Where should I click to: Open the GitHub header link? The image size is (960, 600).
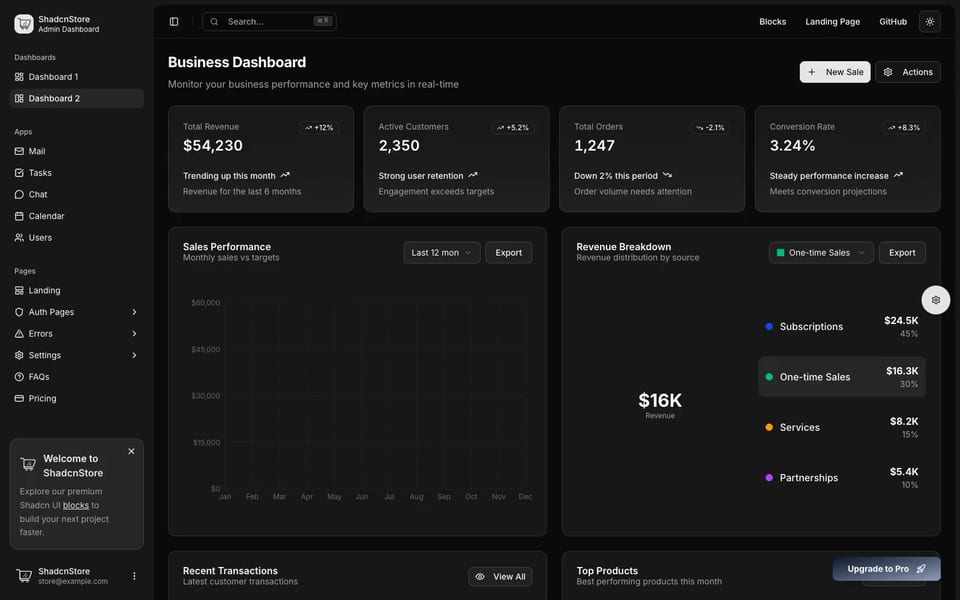coord(893,21)
